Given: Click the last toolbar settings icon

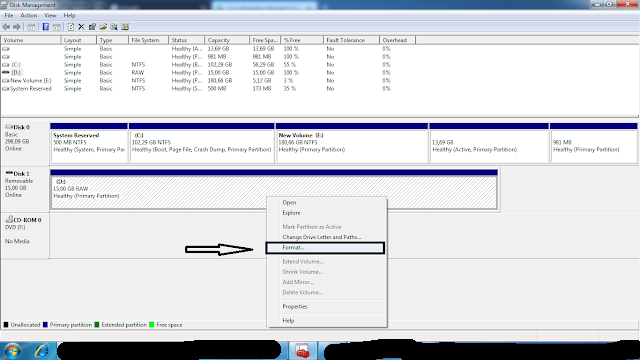Looking at the screenshot, I should pos(125,27).
